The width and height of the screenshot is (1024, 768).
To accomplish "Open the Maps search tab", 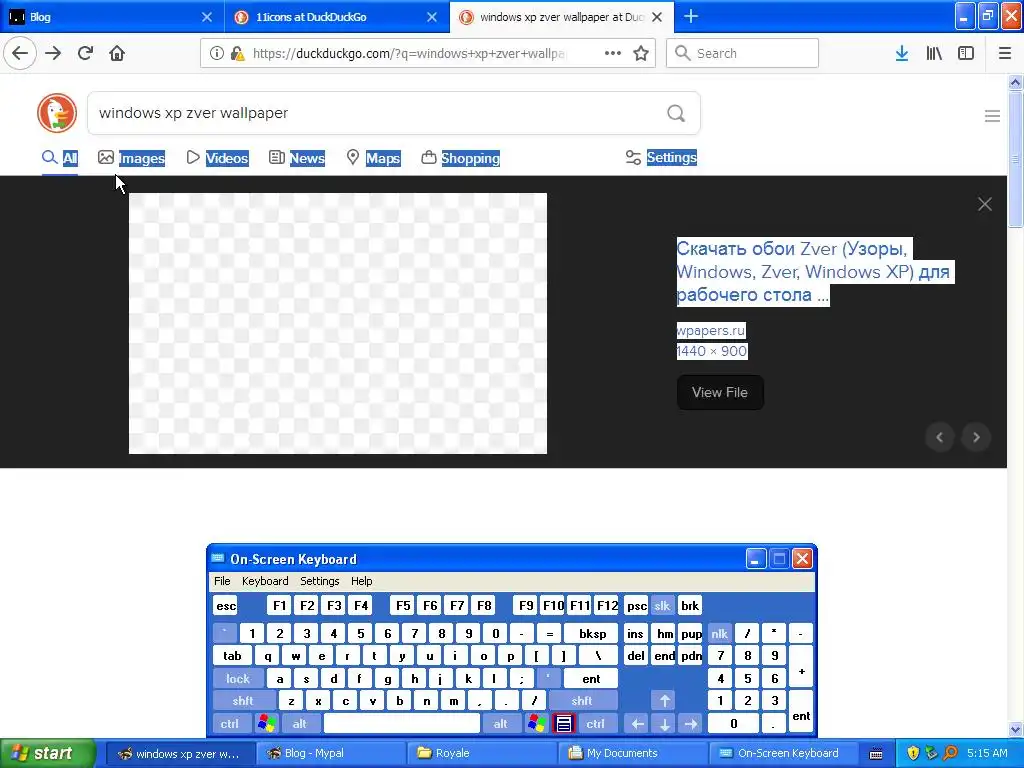I will click(373, 157).
